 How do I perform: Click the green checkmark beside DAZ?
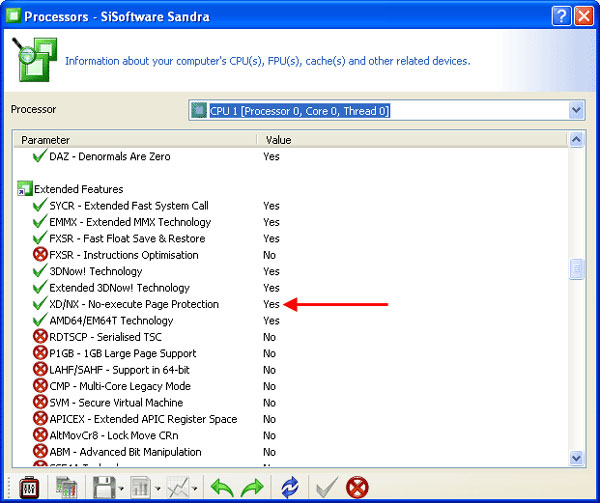click(x=40, y=156)
